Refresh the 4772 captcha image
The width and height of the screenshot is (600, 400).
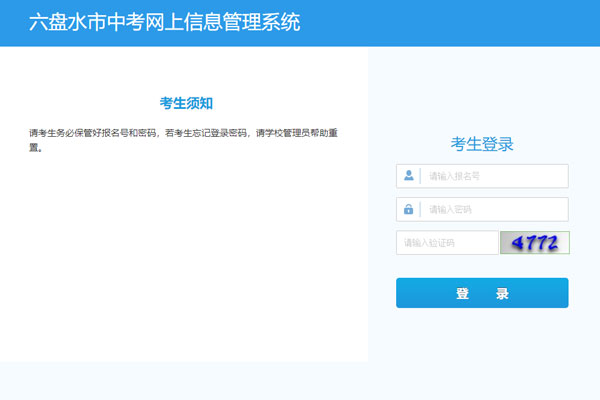tap(535, 243)
